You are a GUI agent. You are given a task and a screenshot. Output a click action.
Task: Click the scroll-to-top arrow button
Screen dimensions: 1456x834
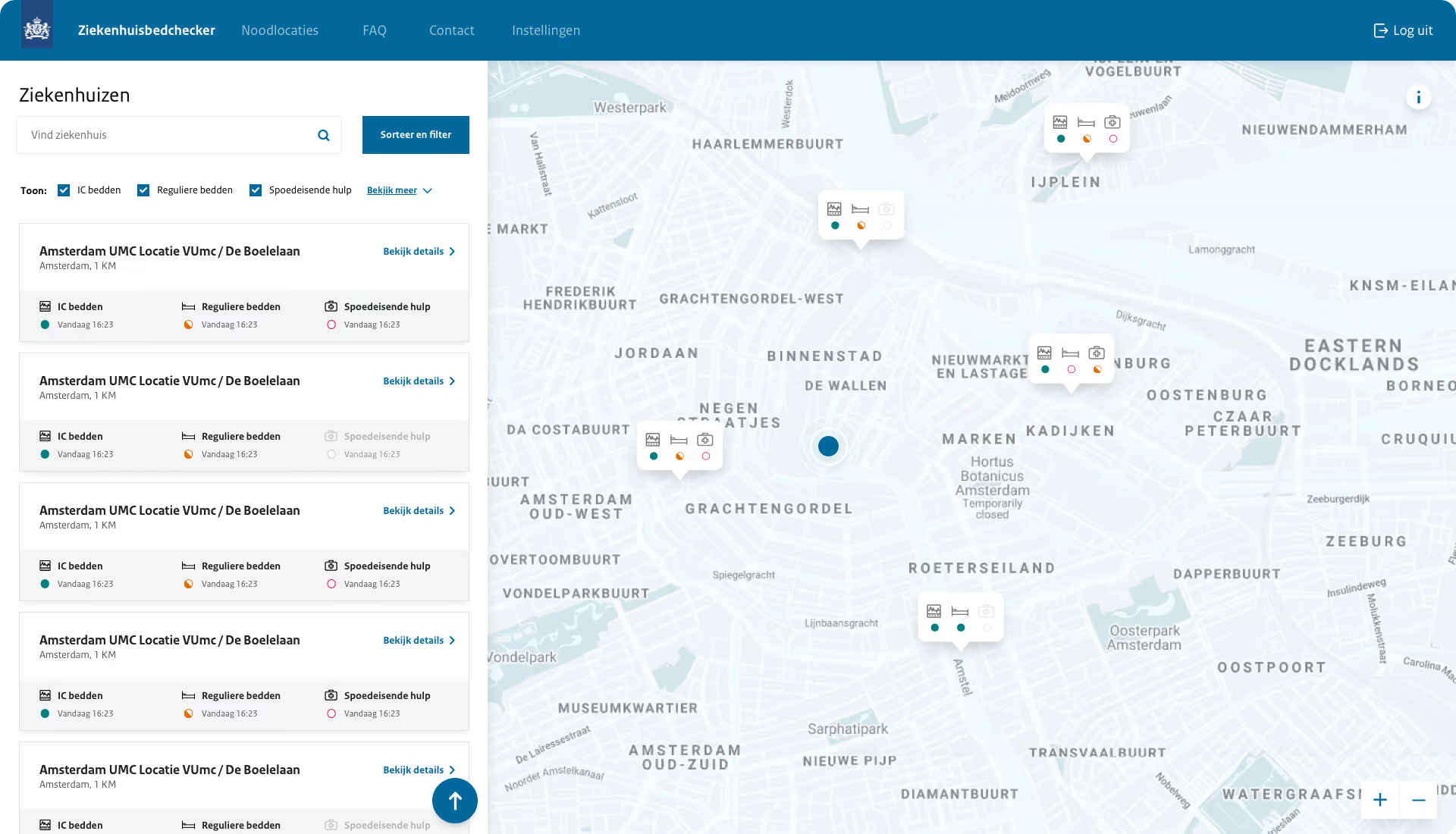(x=455, y=801)
